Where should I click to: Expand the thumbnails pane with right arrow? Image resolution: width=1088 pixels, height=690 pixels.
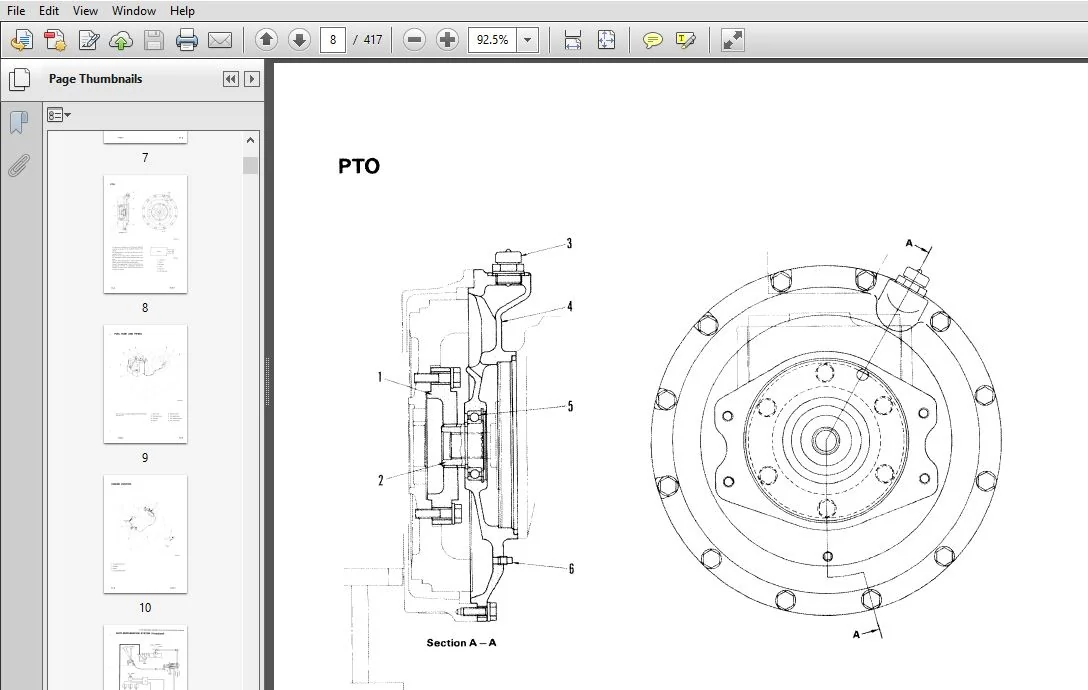point(252,79)
